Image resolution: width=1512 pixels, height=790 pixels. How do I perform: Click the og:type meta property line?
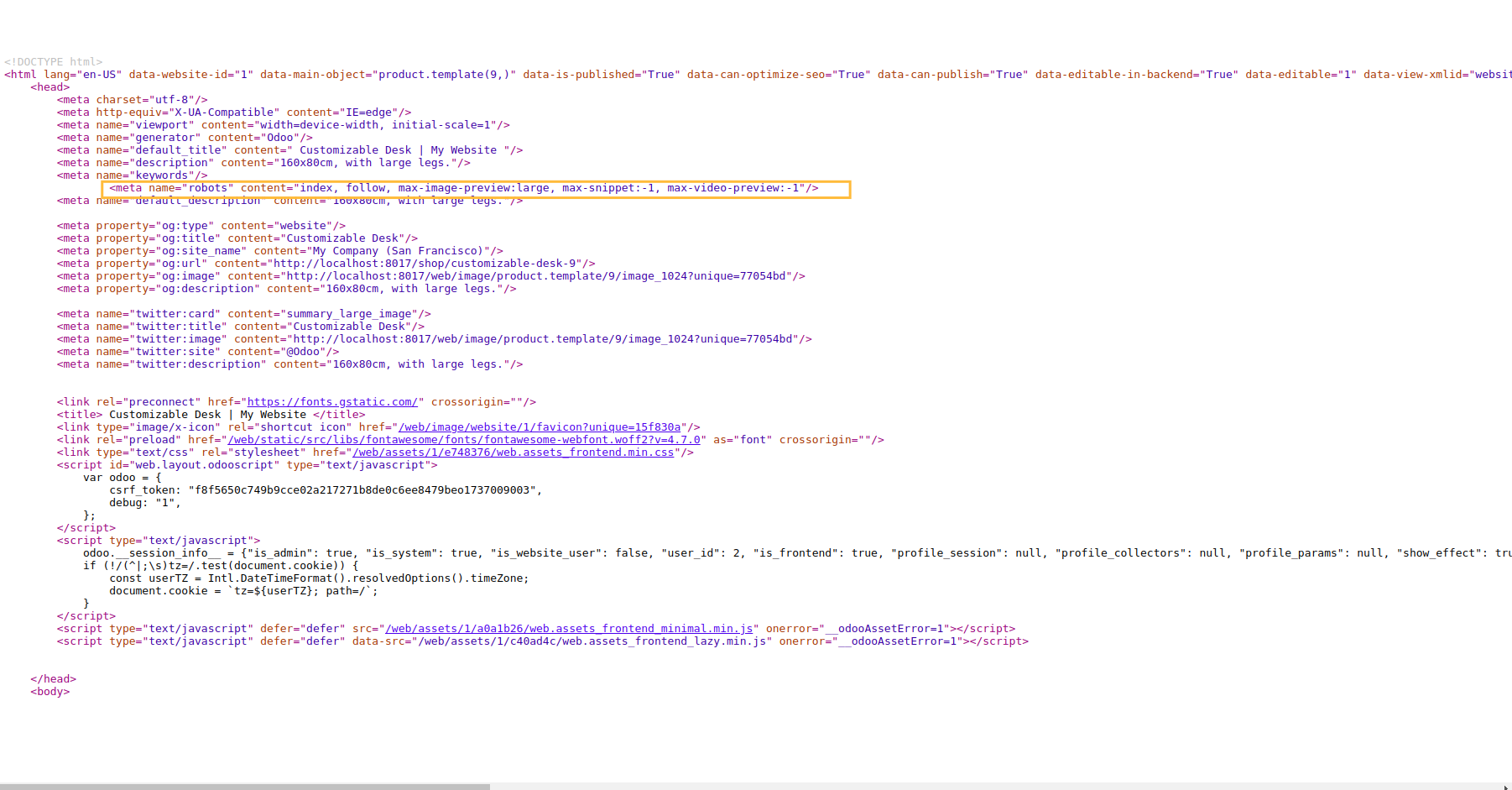pos(201,226)
